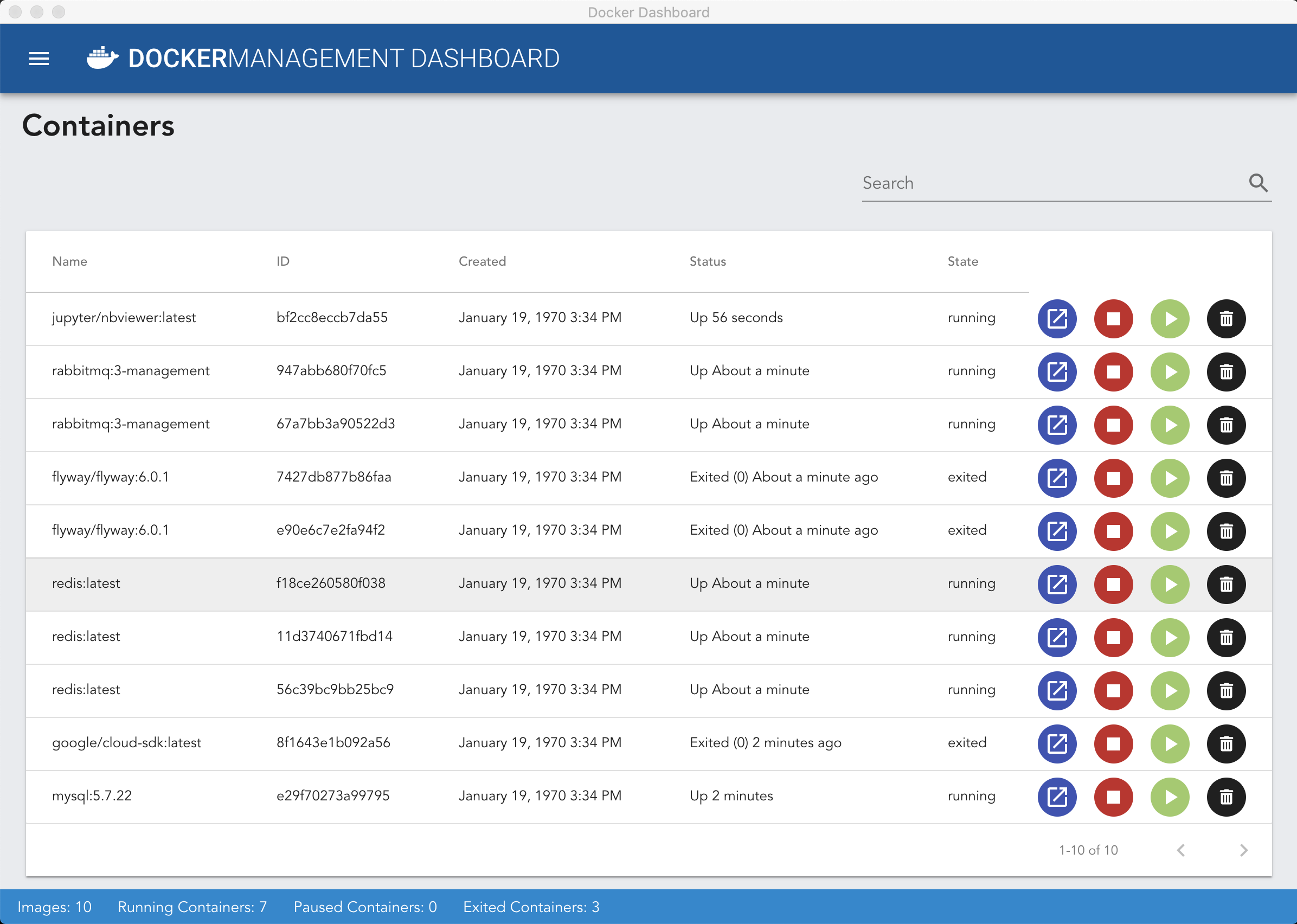Stop the jupyter/nbviewer container
The height and width of the screenshot is (924, 1297).
point(1113,319)
